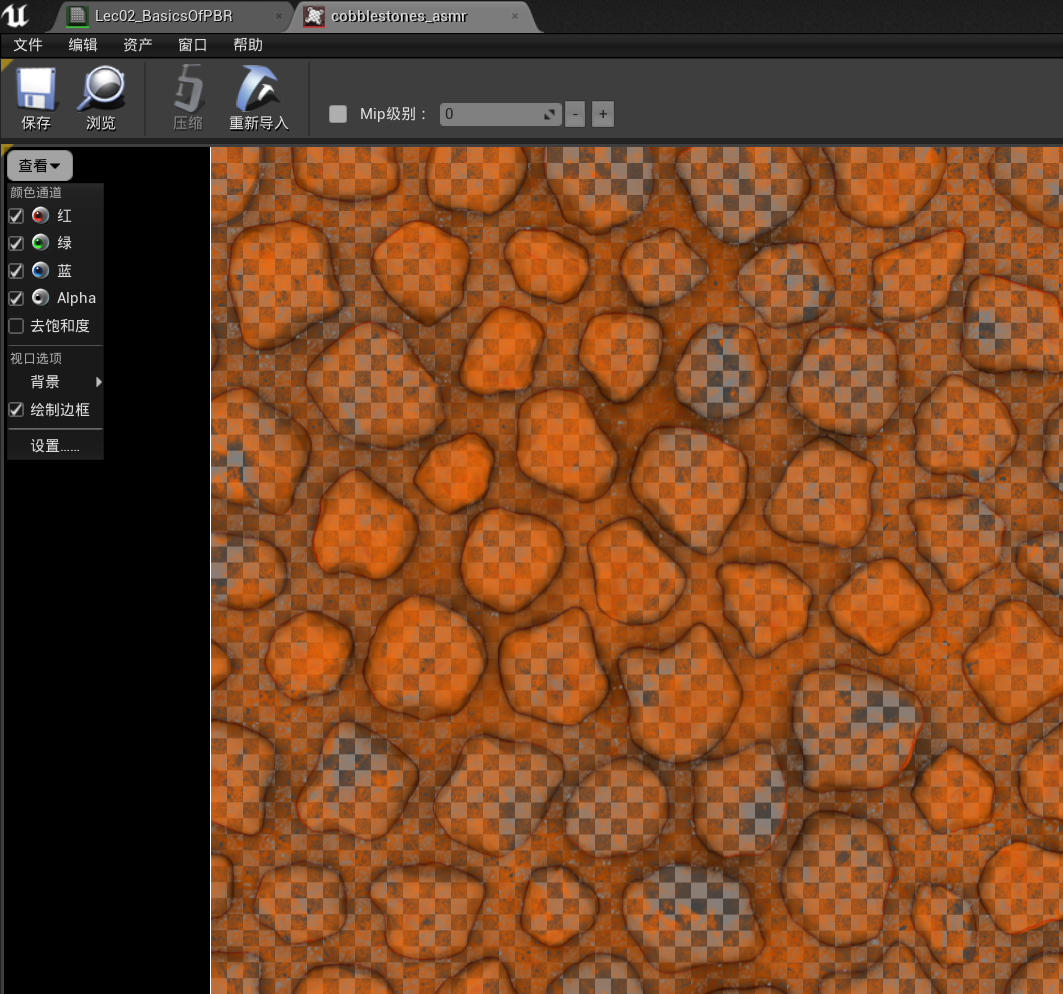
Task: Click the Unreal Engine logo icon
Action: 16,15
